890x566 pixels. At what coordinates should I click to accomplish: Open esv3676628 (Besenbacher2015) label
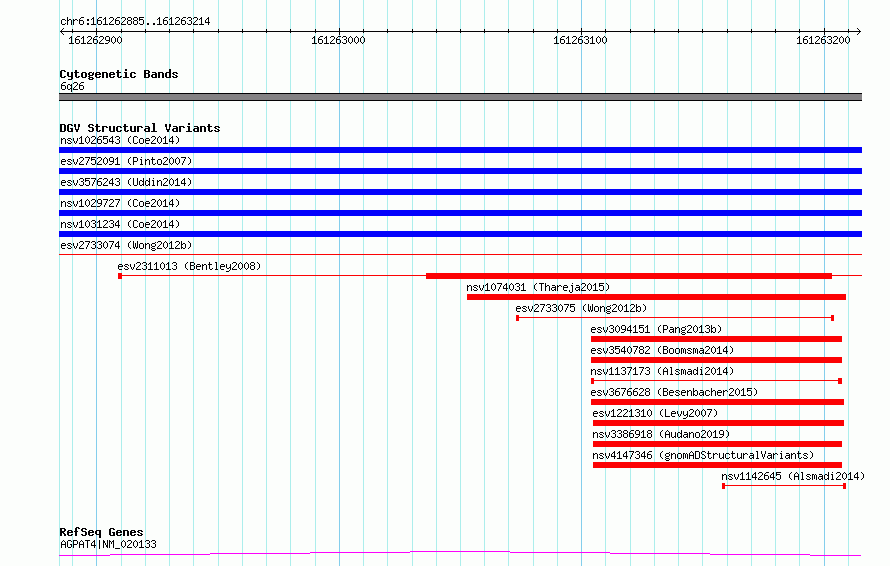[674, 392]
